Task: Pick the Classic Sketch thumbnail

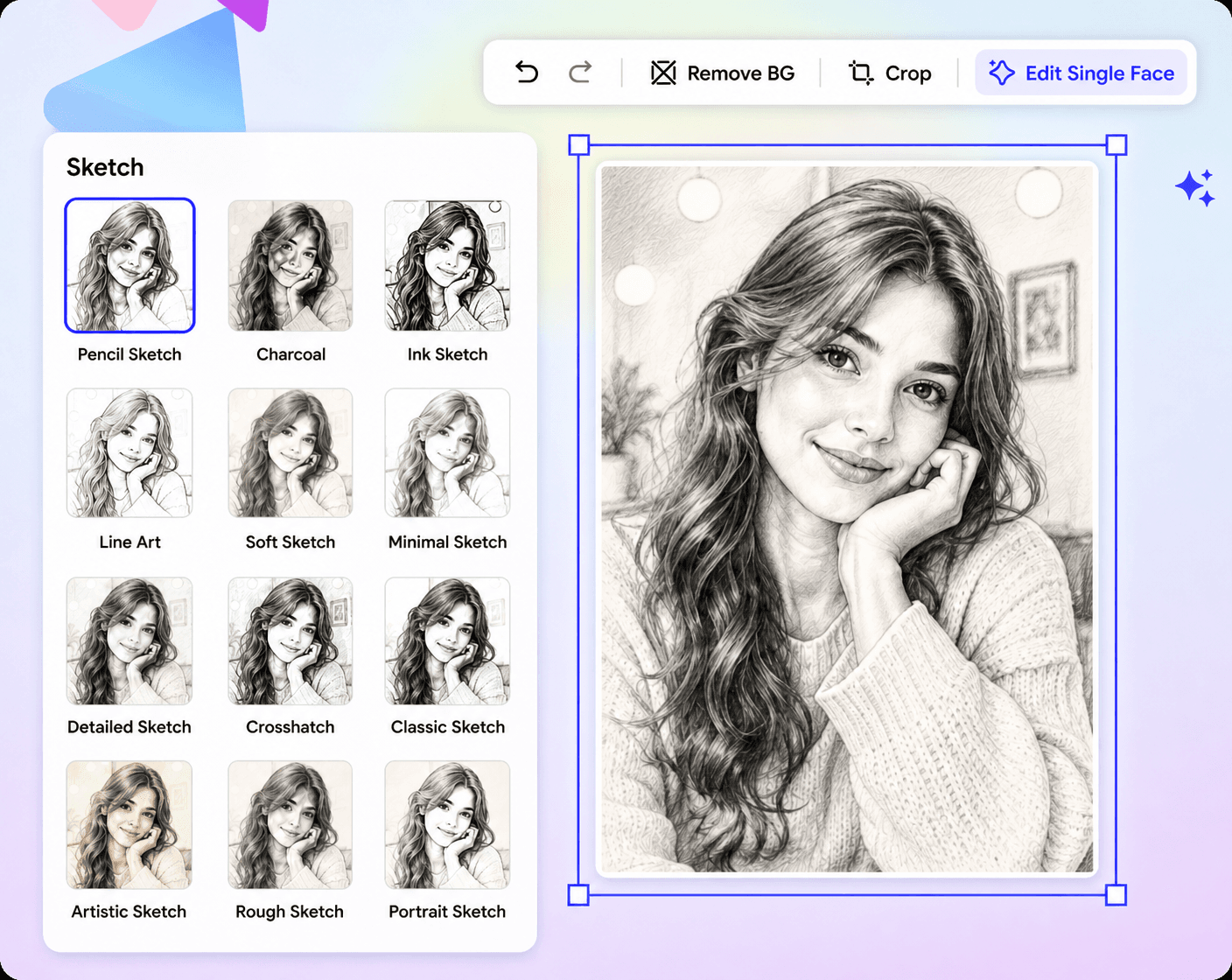Action: (447, 640)
